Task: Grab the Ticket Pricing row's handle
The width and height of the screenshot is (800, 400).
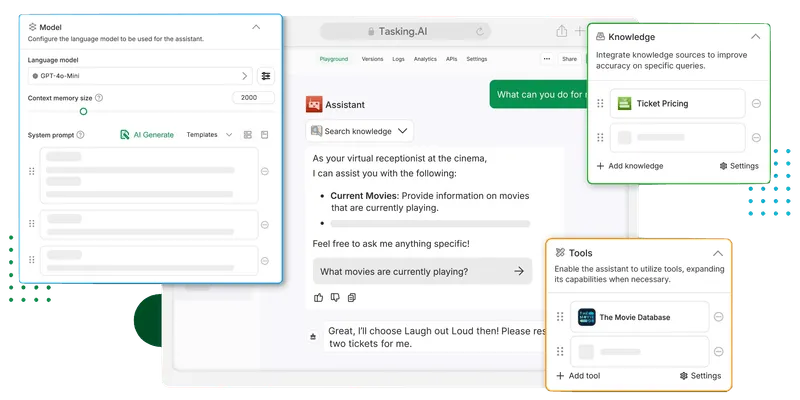Action: pyautogui.click(x=601, y=104)
